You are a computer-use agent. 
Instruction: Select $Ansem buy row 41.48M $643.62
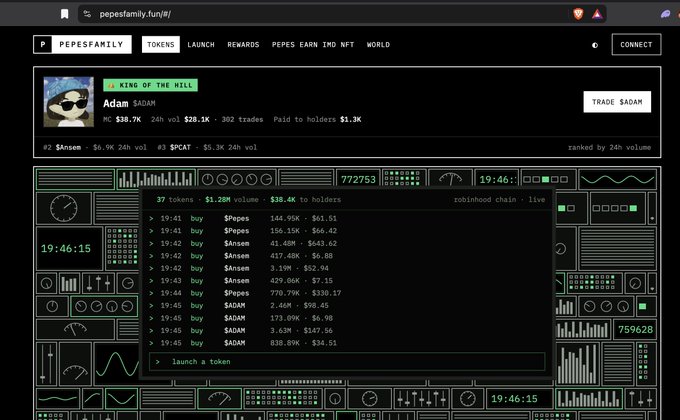pyautogui.click(x=347, y=243)
